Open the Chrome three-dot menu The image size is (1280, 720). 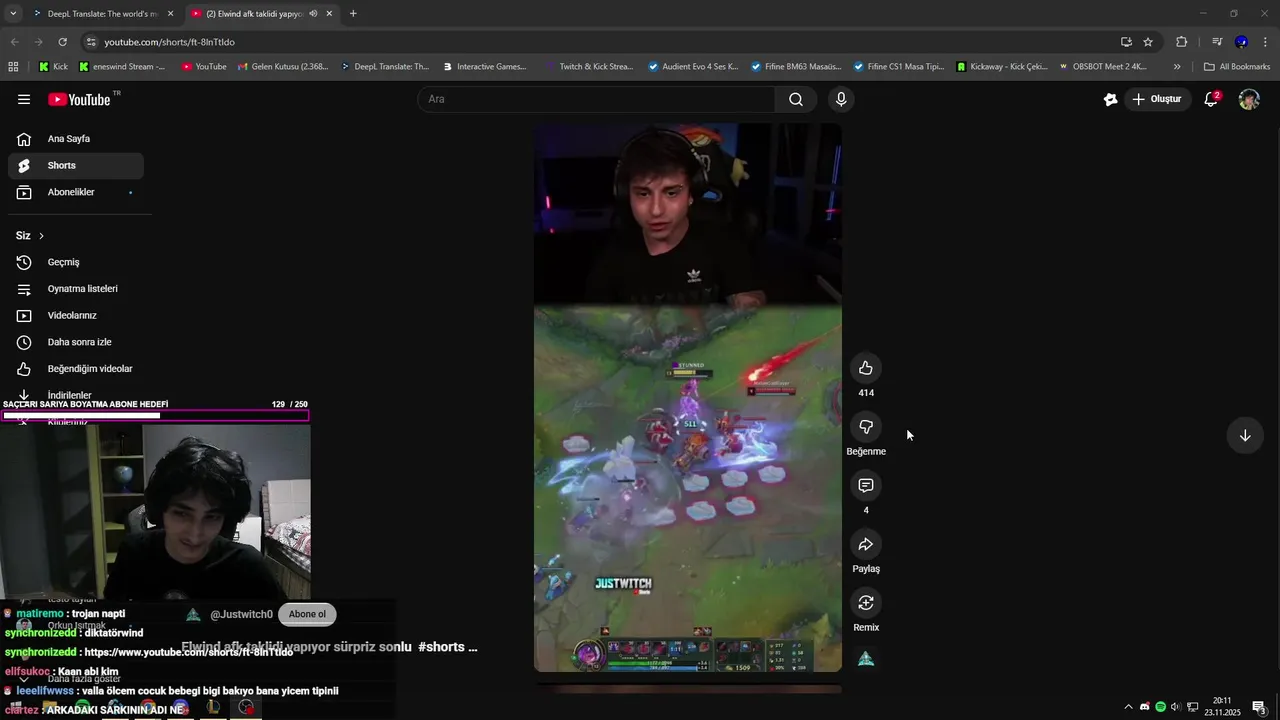coord(1266,42)
